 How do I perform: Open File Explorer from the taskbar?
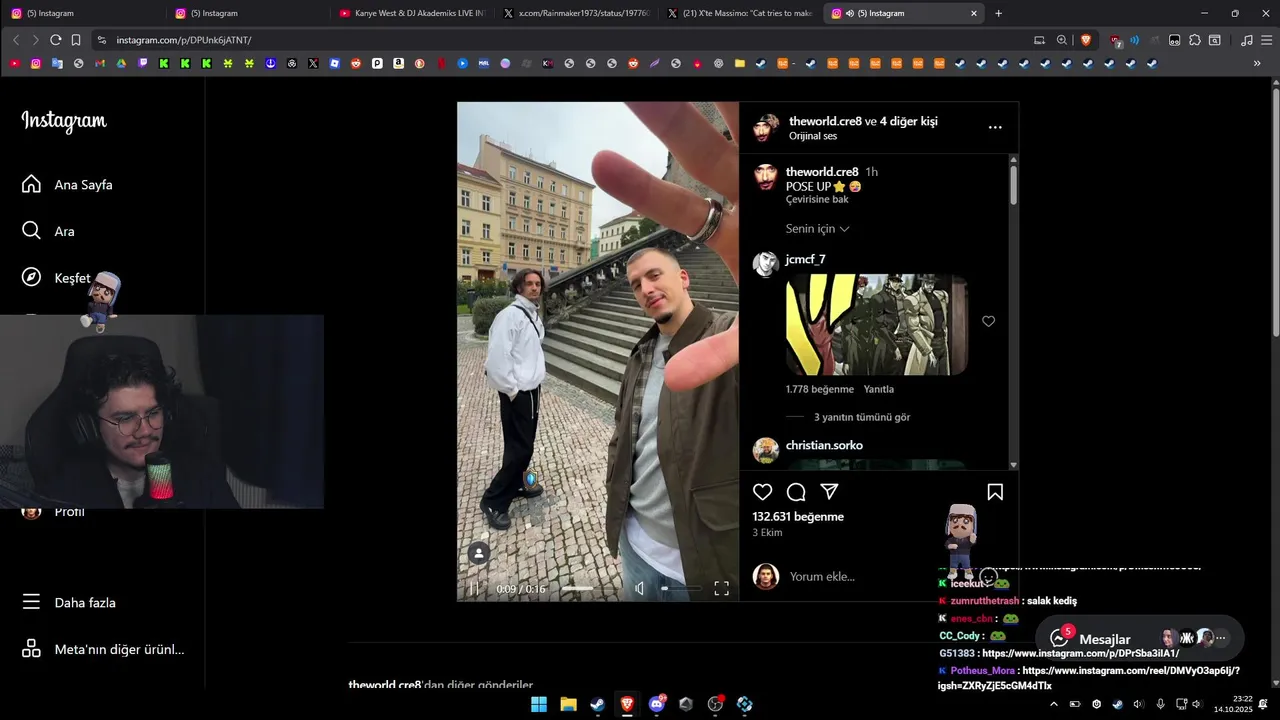point(568,704)
